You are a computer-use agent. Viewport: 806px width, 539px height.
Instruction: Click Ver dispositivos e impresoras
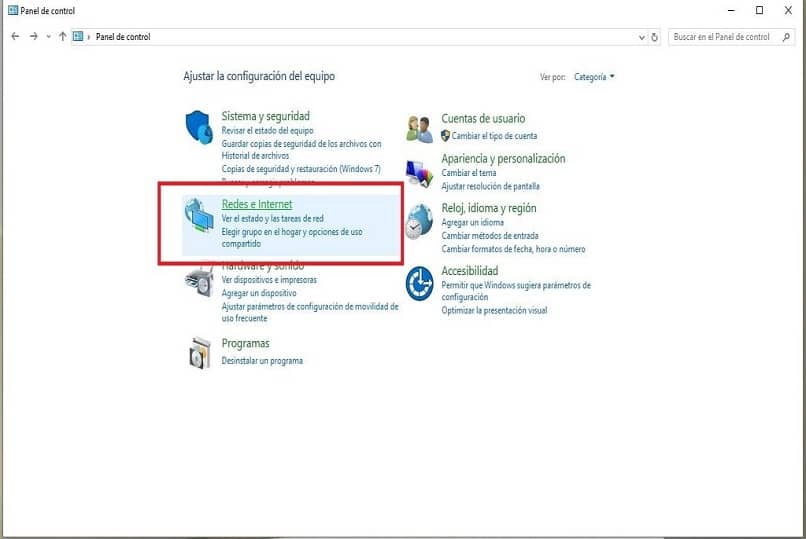click(269, 280)
